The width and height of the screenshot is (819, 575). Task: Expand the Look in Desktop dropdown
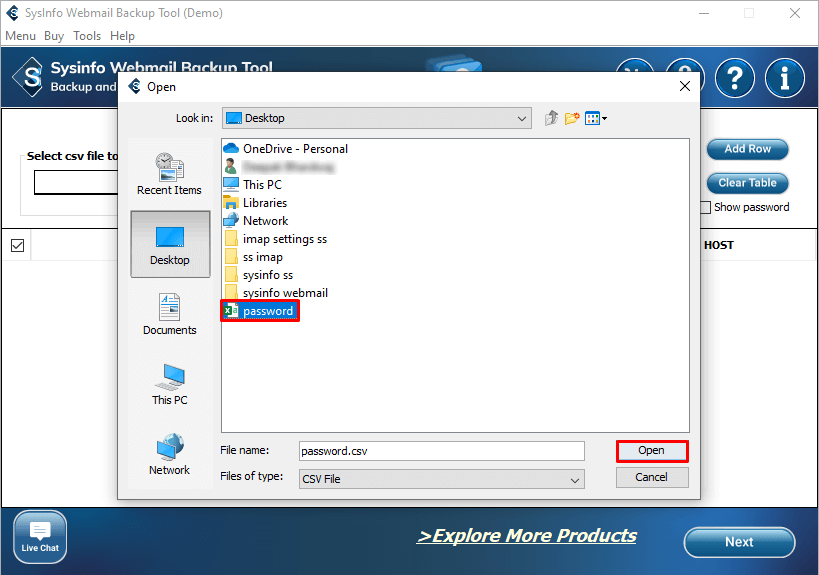tap(377, 118)
